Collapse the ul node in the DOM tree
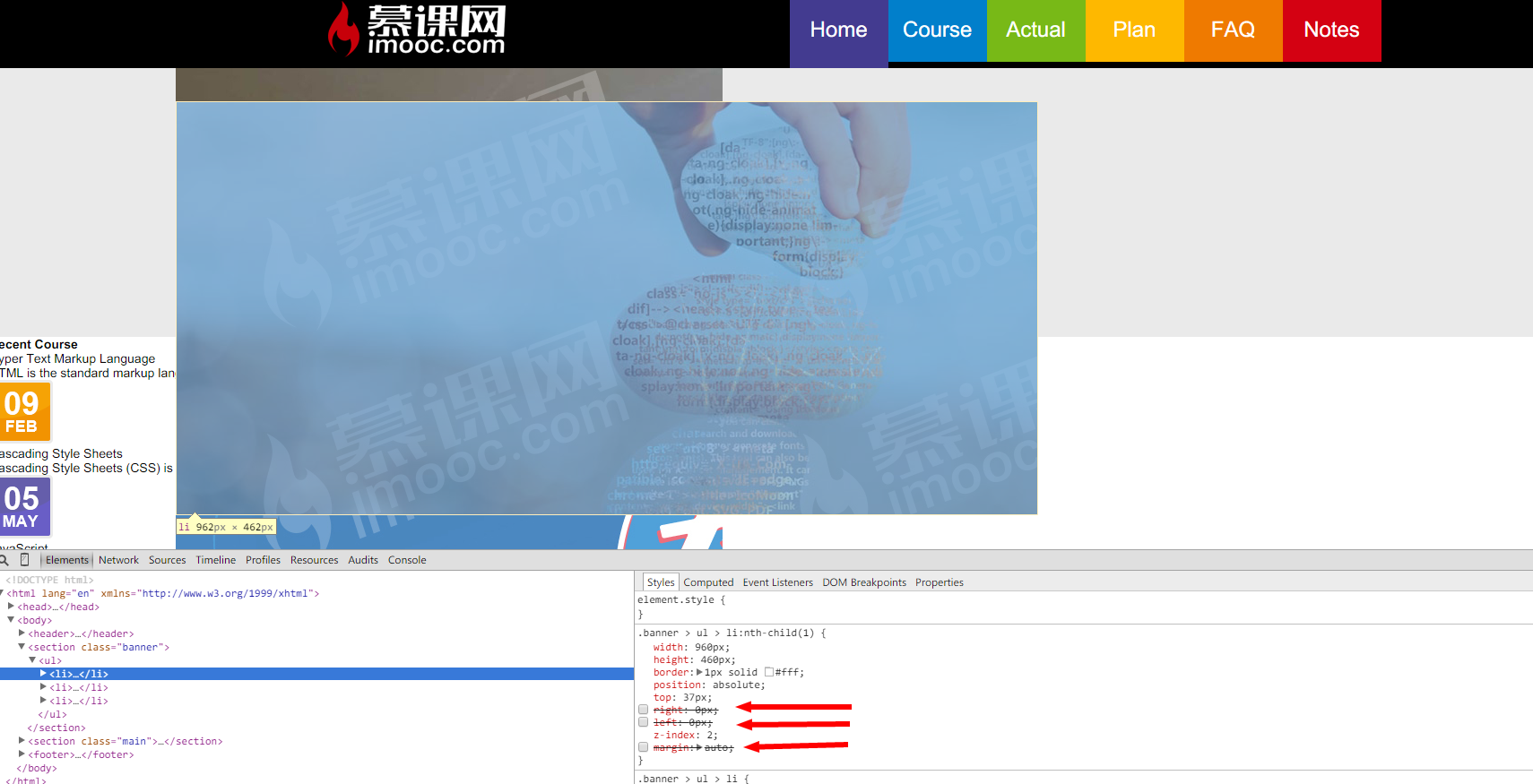 pos(32,660)
